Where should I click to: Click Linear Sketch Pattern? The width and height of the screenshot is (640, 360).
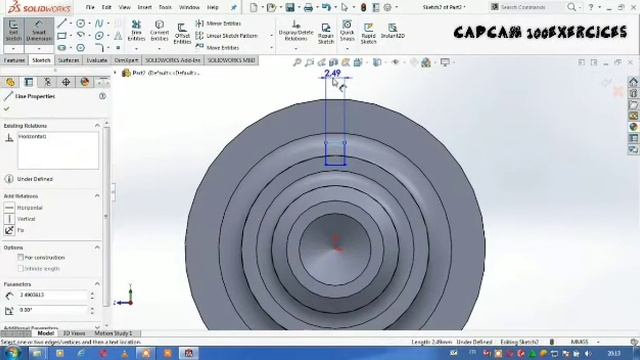coord(227,36)
